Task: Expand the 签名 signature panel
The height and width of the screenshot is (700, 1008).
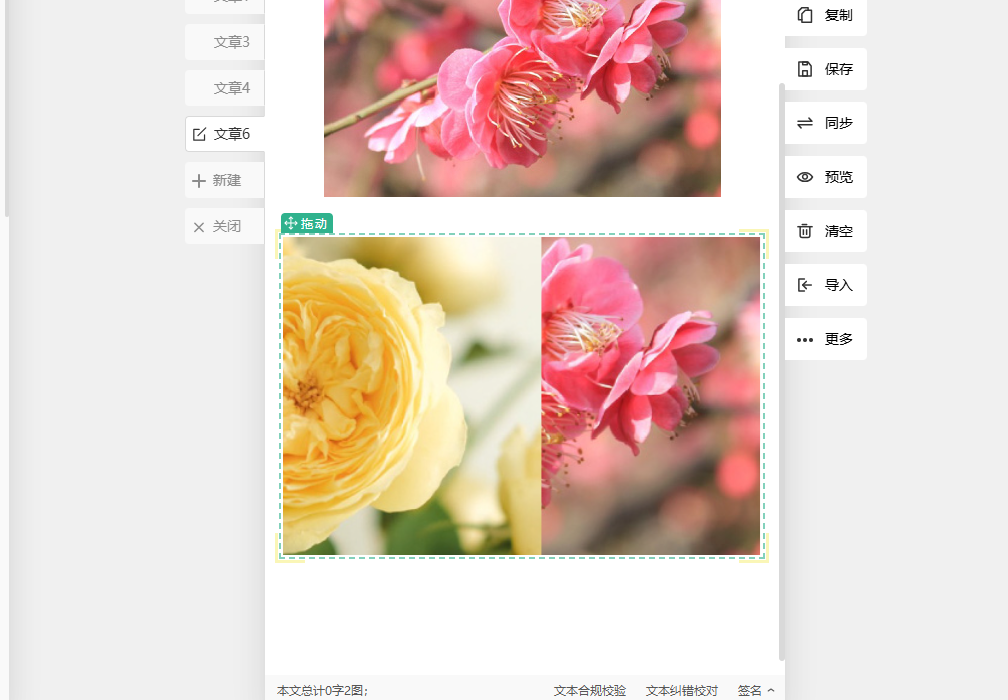Action: click(x=756, y=690)
